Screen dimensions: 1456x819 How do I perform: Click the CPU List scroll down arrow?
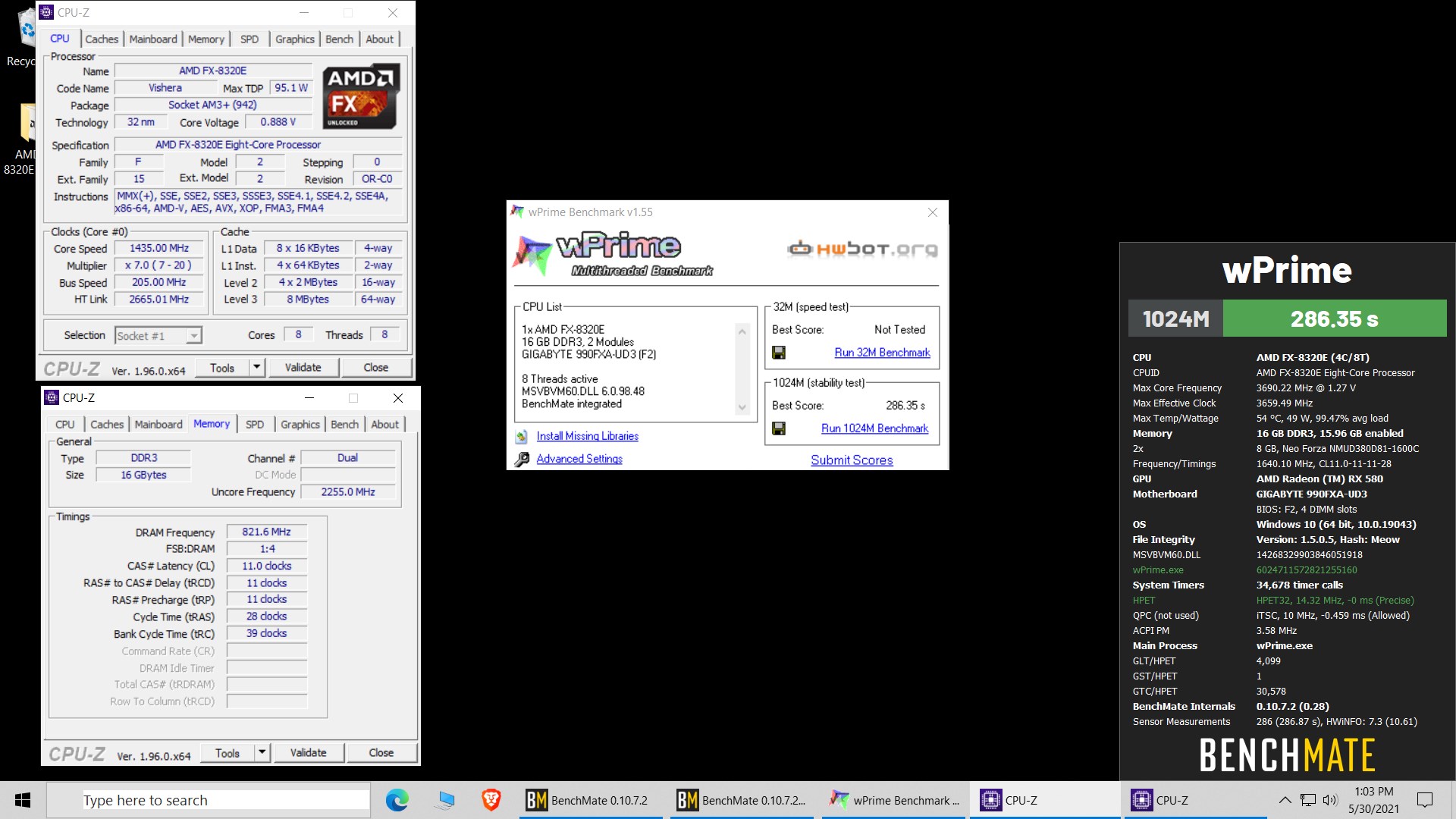[742, 407]
